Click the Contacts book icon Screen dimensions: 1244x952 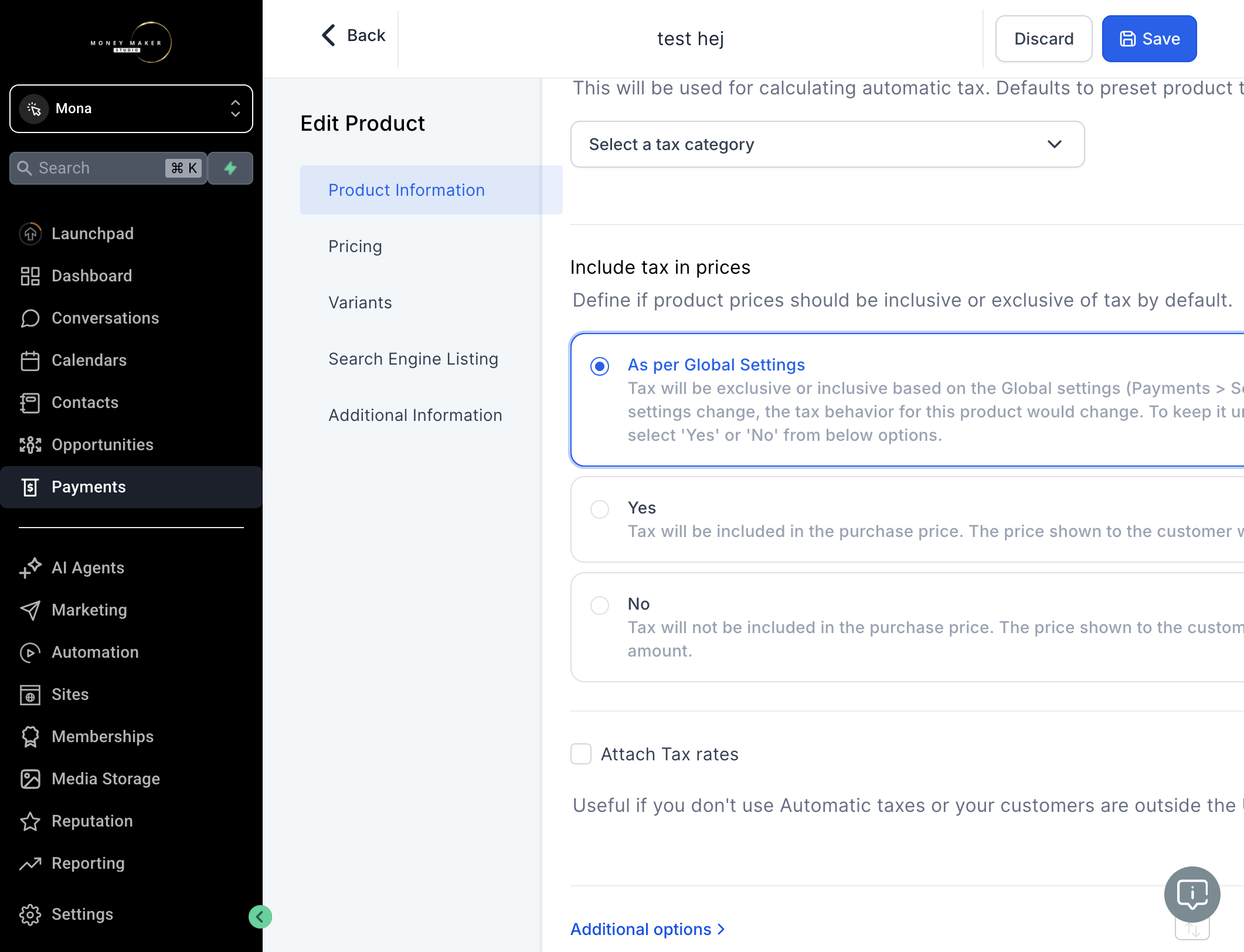click(x=30, y=402)
